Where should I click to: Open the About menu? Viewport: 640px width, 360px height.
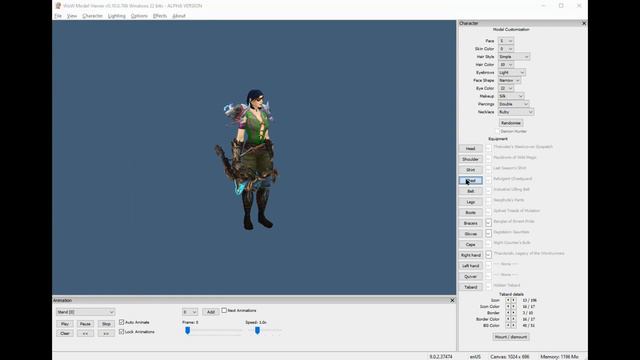click(x=179, y=16)
